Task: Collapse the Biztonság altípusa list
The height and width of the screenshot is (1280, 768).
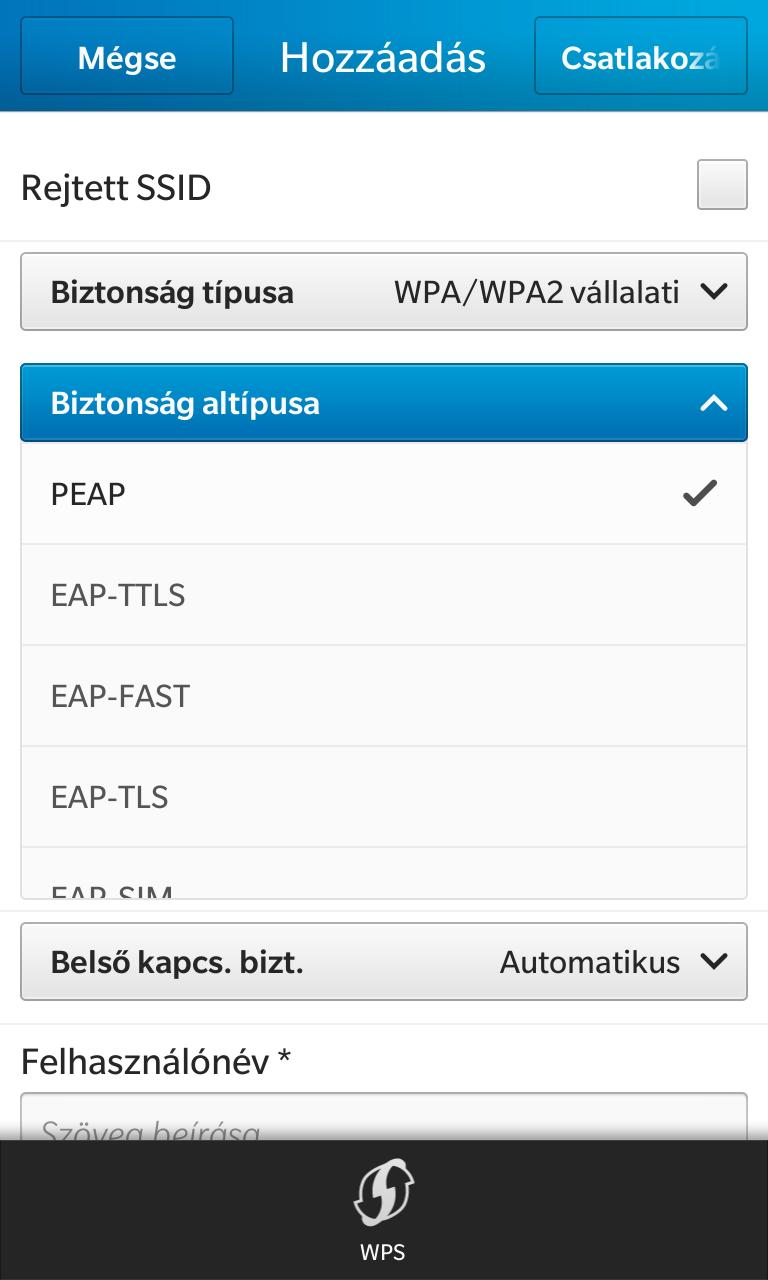Action: pyautogui.click(x=383, y=404)
